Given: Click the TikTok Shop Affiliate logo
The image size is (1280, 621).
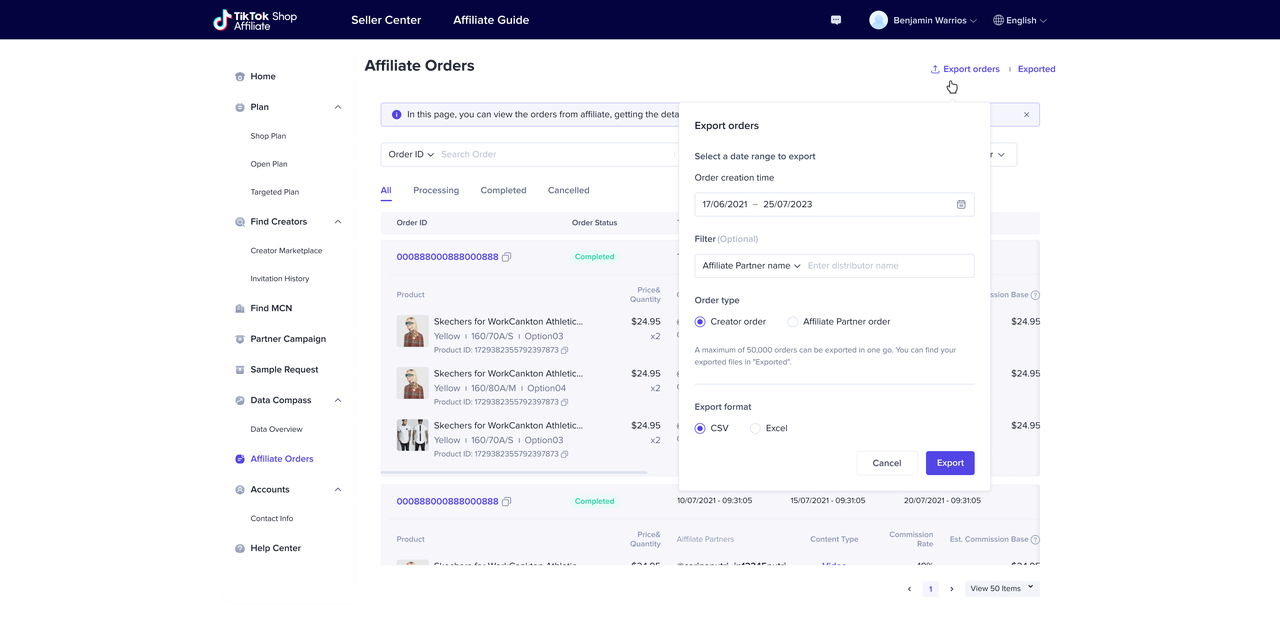Looking at the screenshot, I should click(x=255, y=20).
